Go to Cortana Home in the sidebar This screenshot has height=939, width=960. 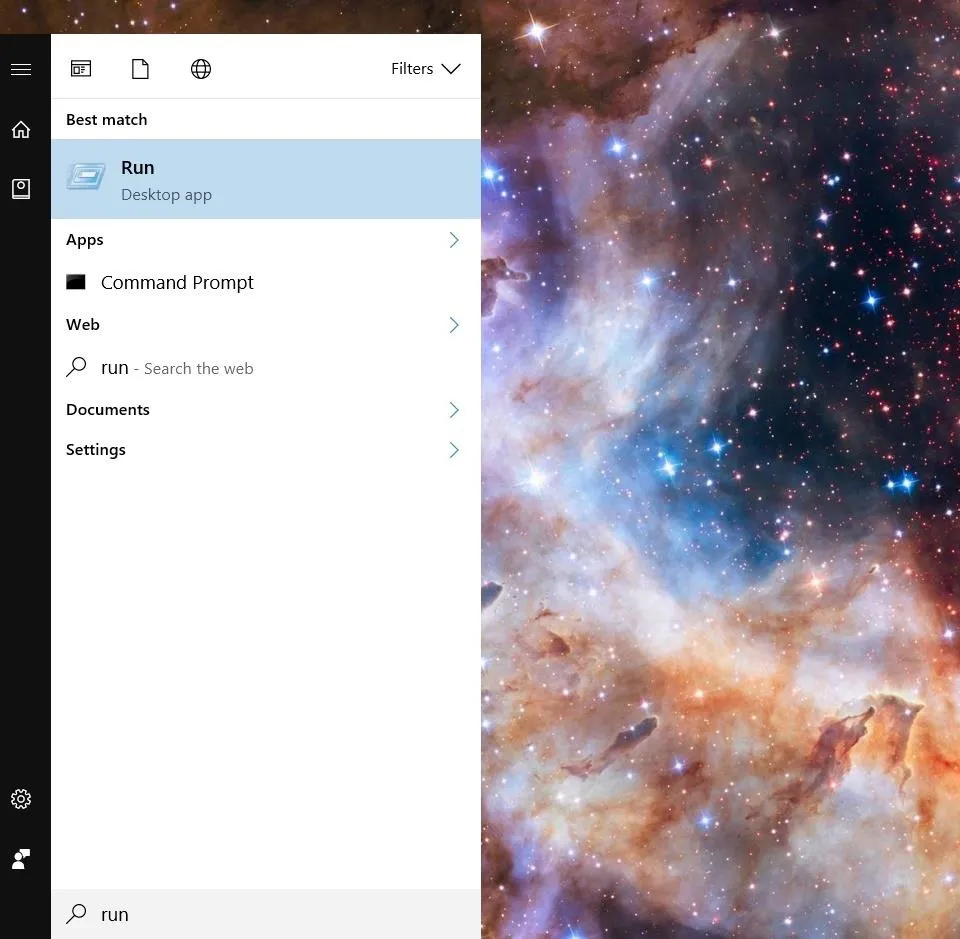21,129
